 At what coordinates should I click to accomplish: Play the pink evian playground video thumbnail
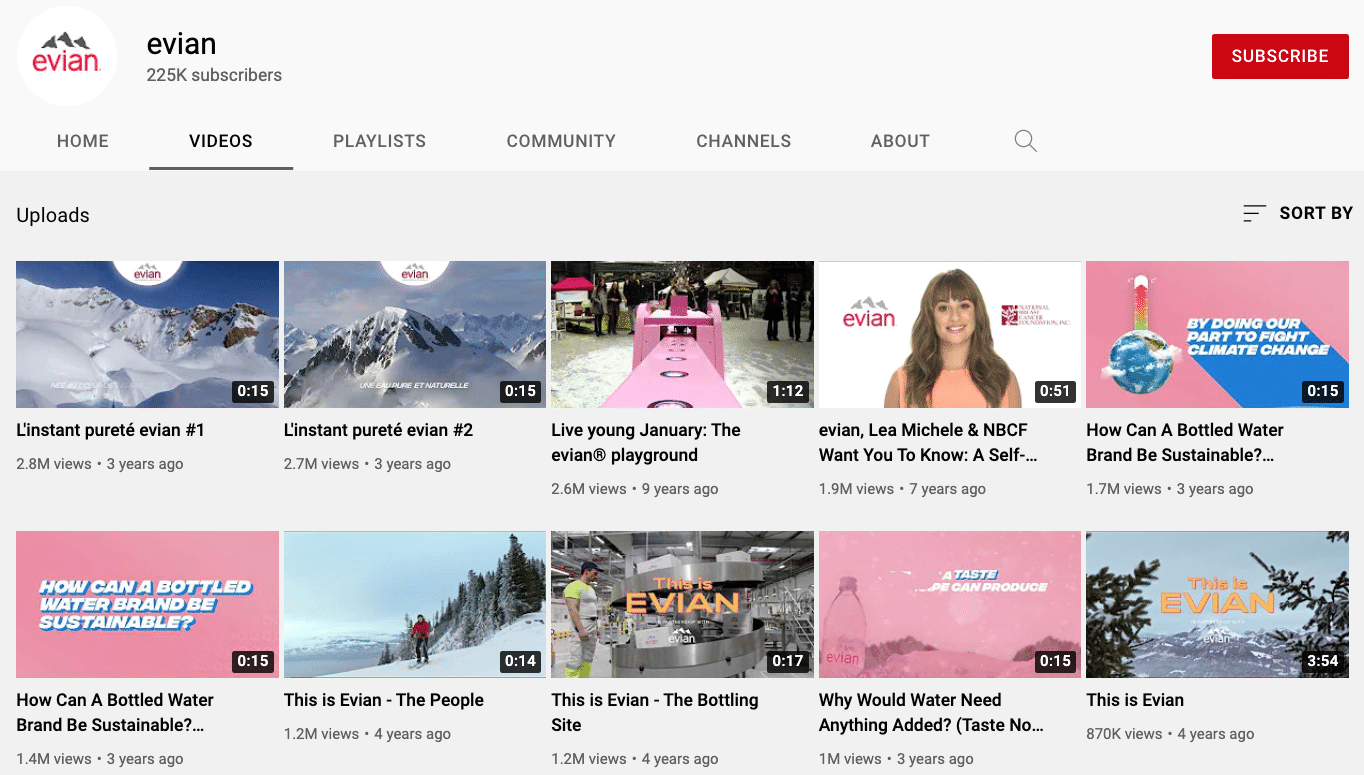[x=682, y=334]
